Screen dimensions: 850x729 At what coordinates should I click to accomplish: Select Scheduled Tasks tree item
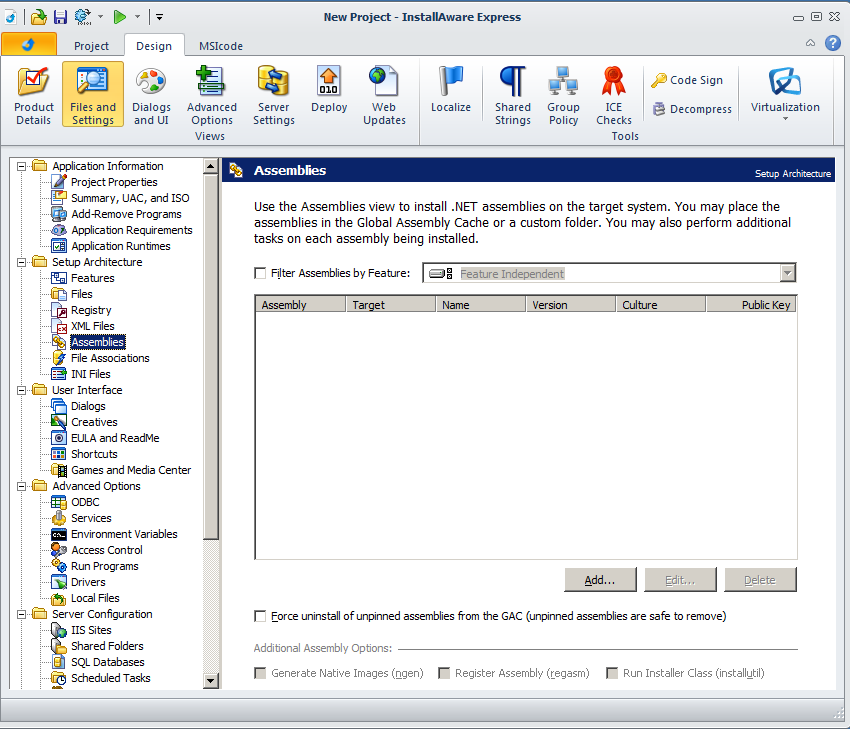point(111,678)
